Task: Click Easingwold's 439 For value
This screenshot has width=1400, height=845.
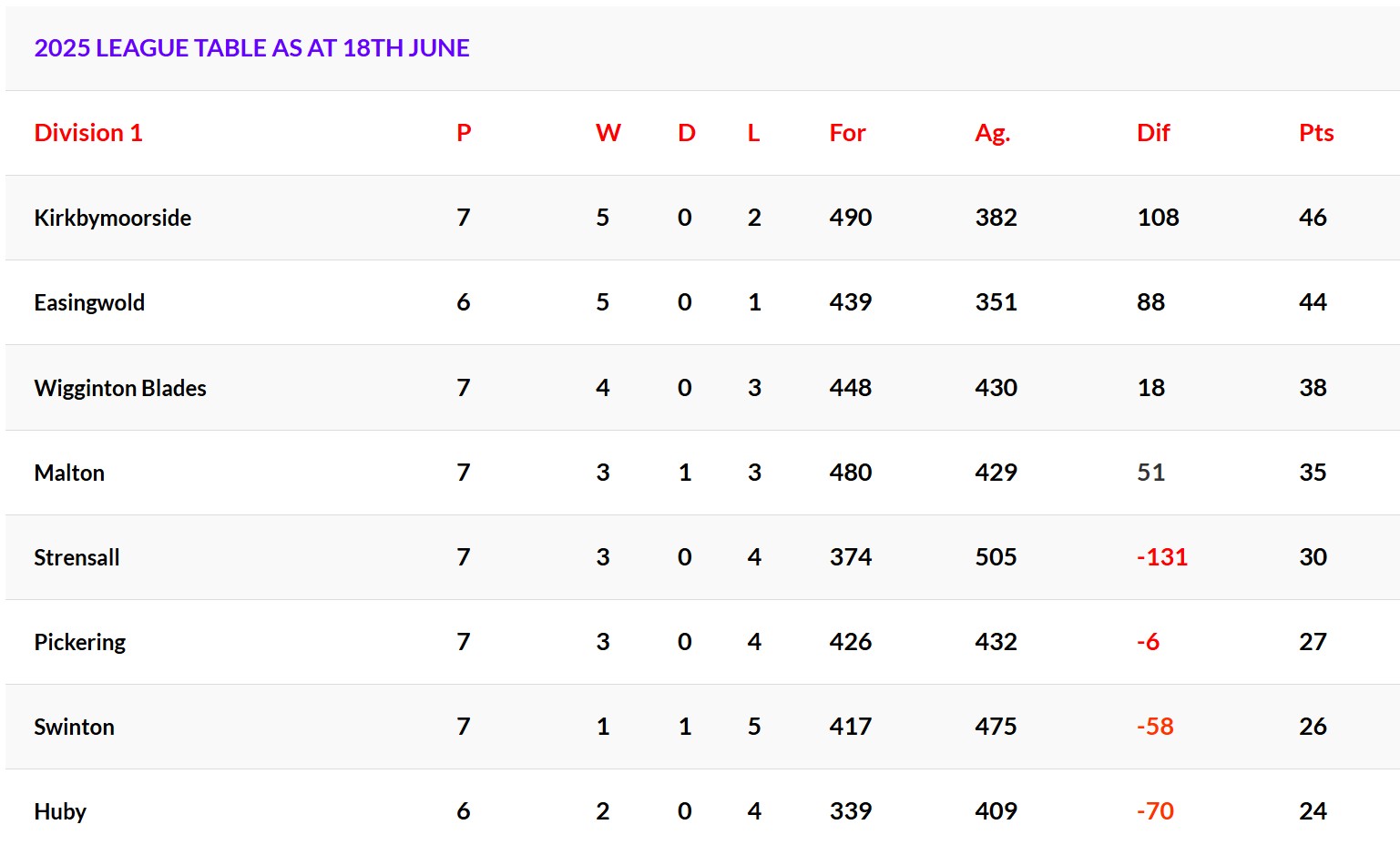Action: [x=851, y=302]
